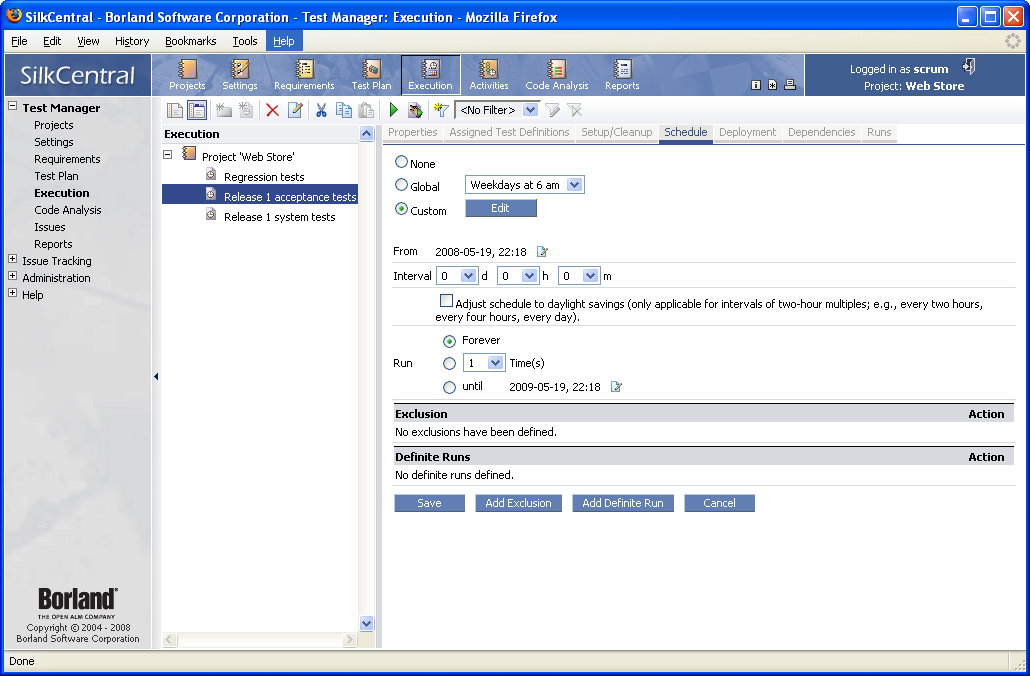The image size is (1030, 676).
Task: Open the History menu in Firefox
Action: [132, 41]
